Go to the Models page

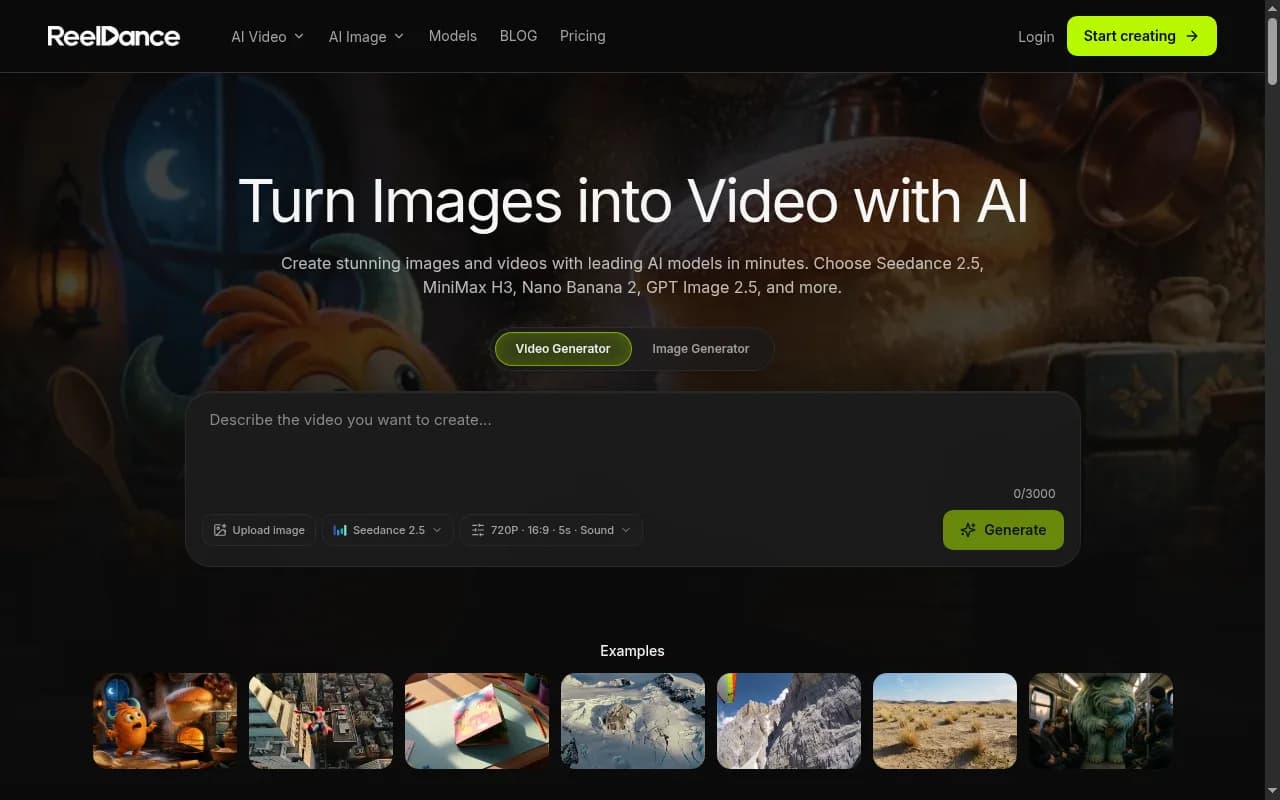coord(453,36)
